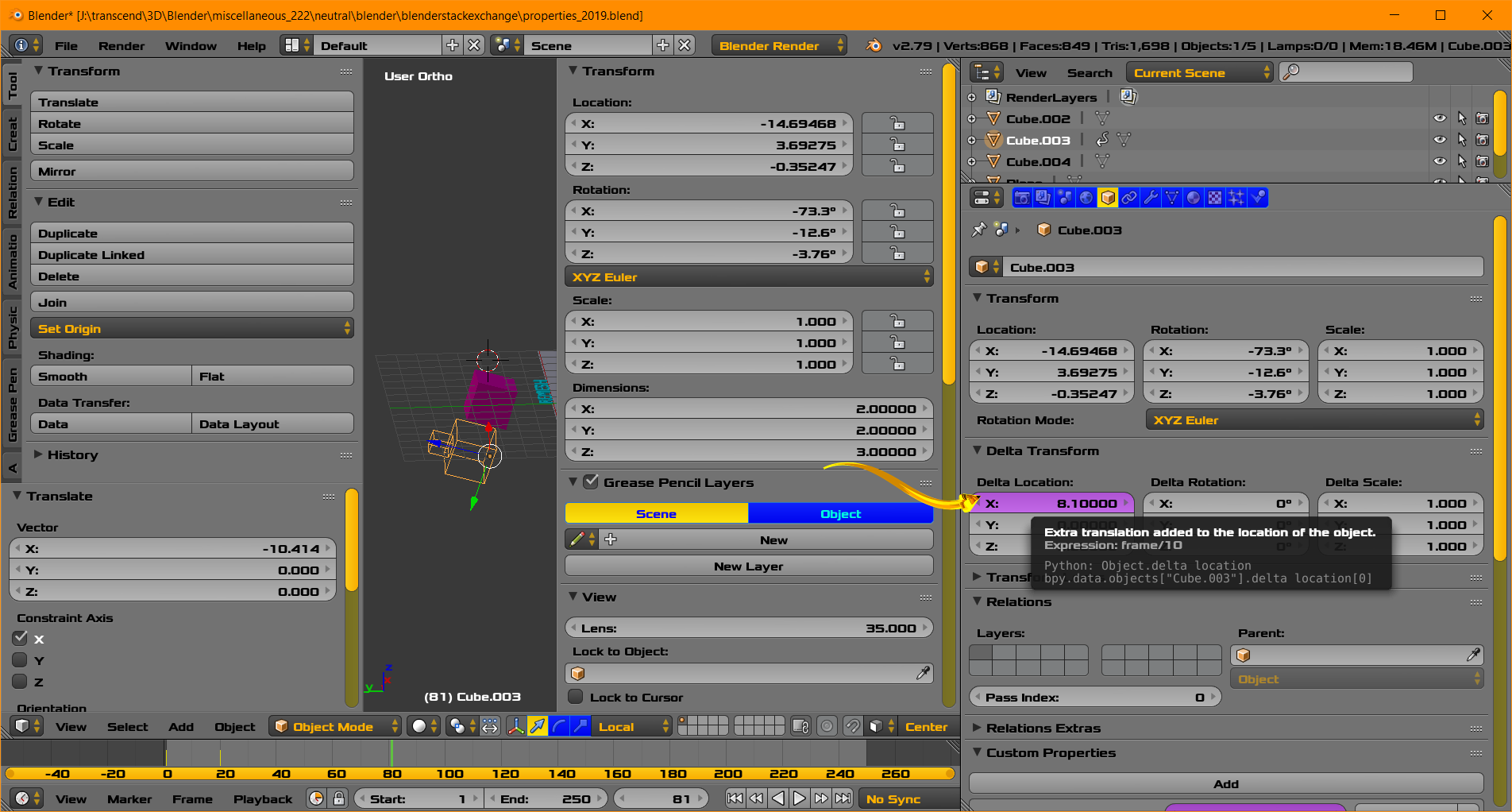1512x812 pixels.
Task: Open the Blender Render engine dropdown
Action: pos(779,45)
